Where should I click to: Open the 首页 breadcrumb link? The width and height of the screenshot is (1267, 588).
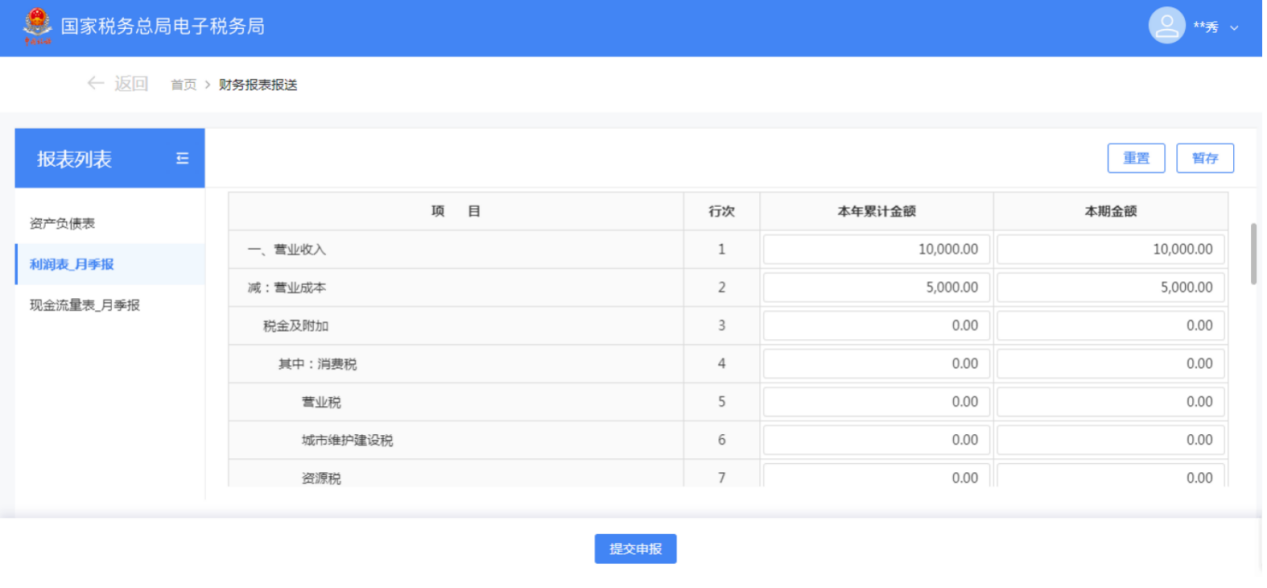(183, 85)
